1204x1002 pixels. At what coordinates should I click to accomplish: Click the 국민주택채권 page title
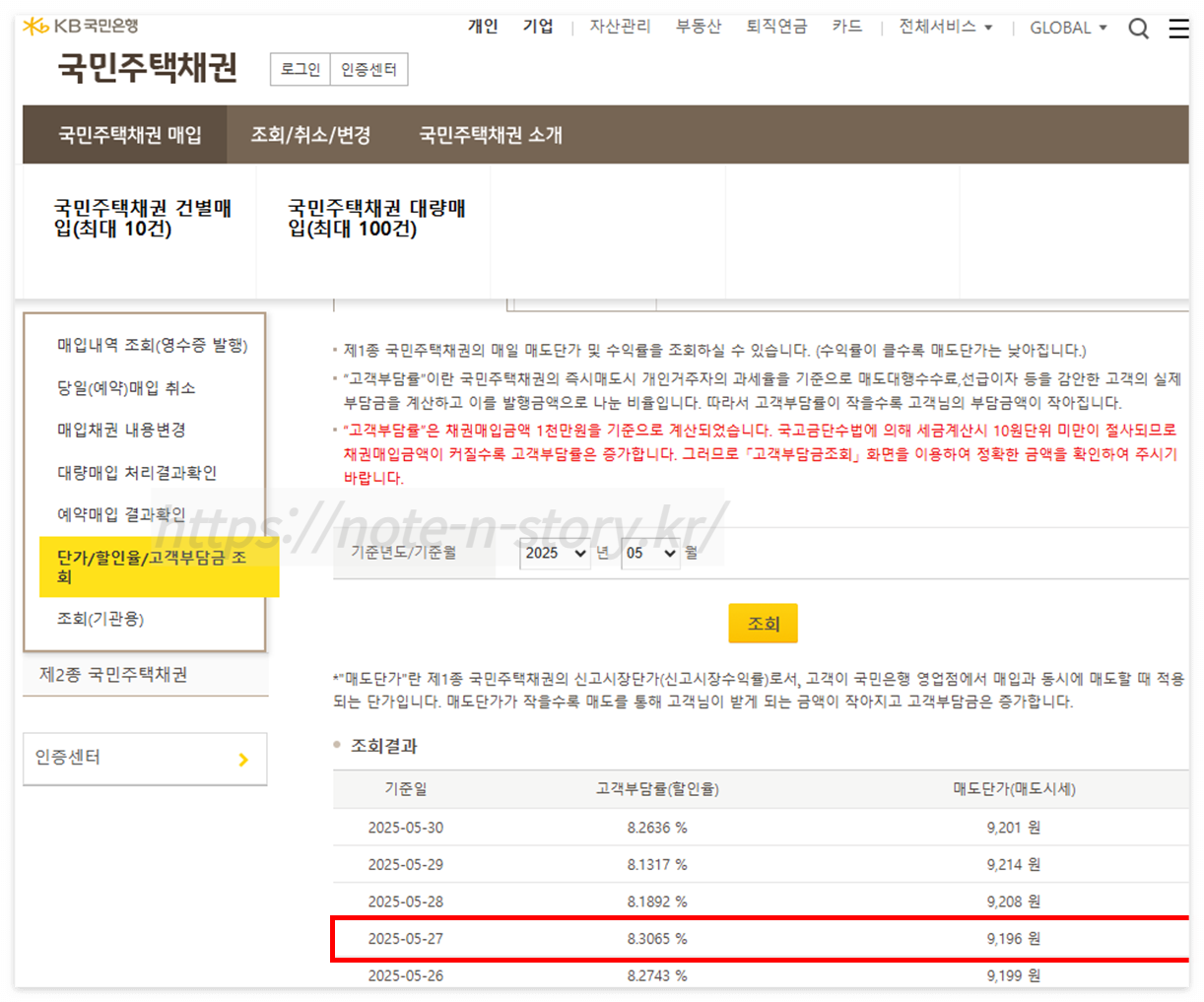point(148,68)
